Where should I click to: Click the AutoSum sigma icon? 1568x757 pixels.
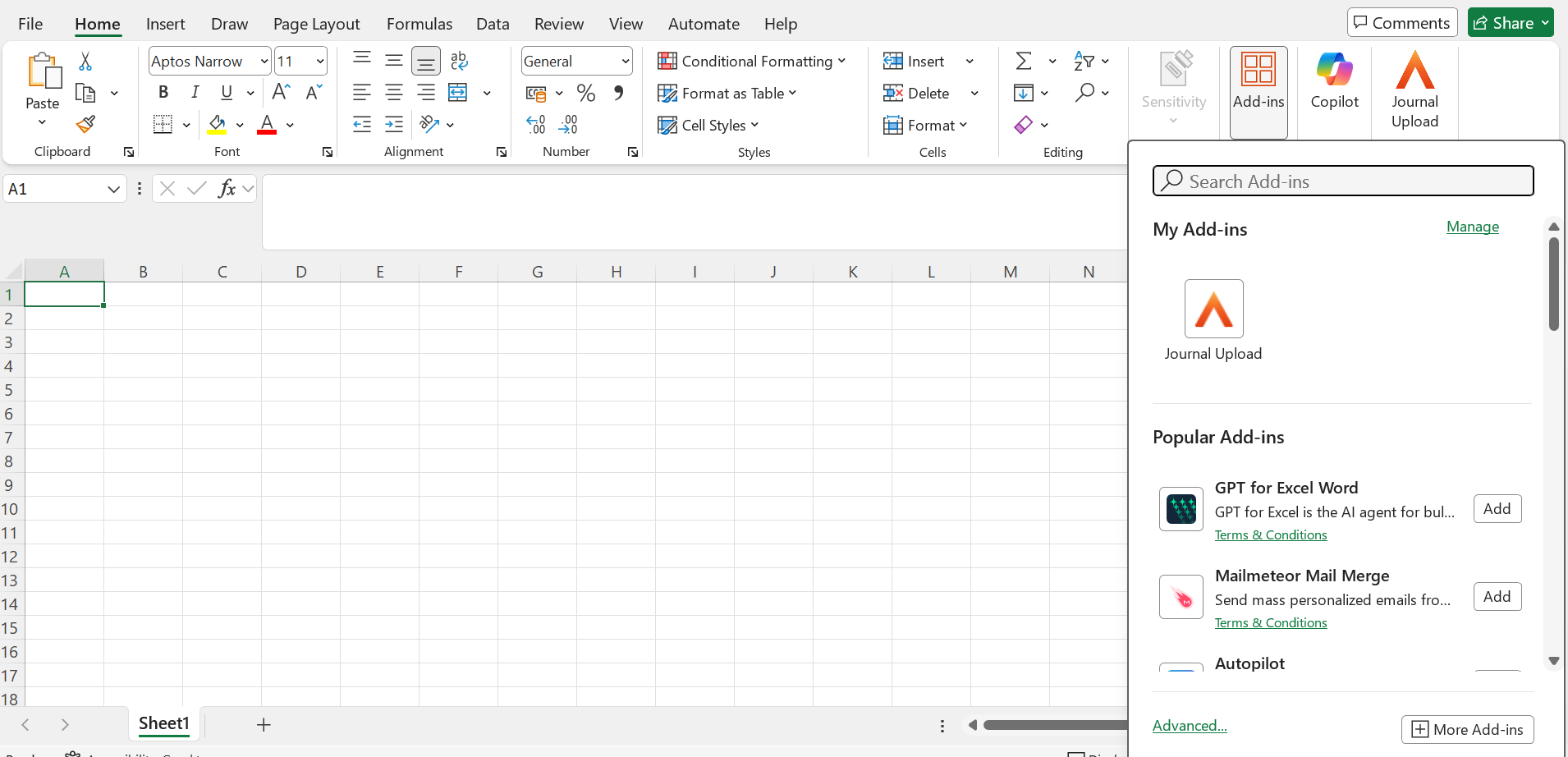pos(1024,62)
